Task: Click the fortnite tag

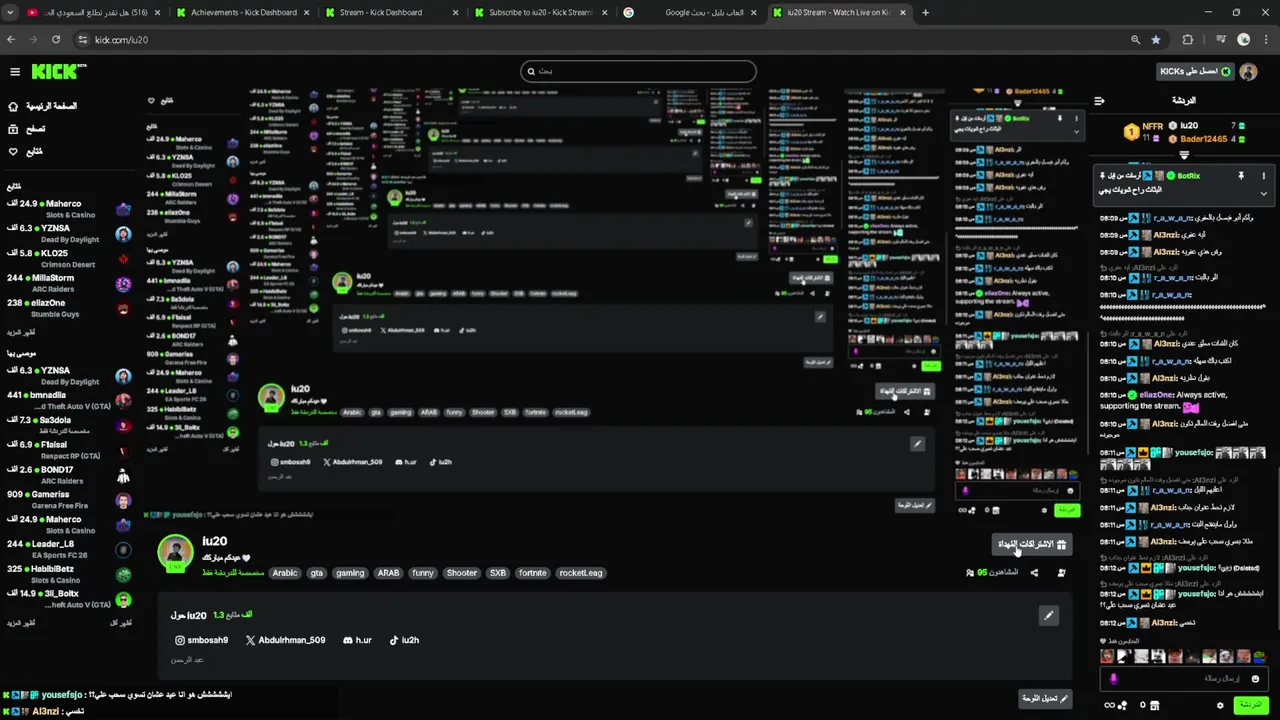Action: point(533,573)
